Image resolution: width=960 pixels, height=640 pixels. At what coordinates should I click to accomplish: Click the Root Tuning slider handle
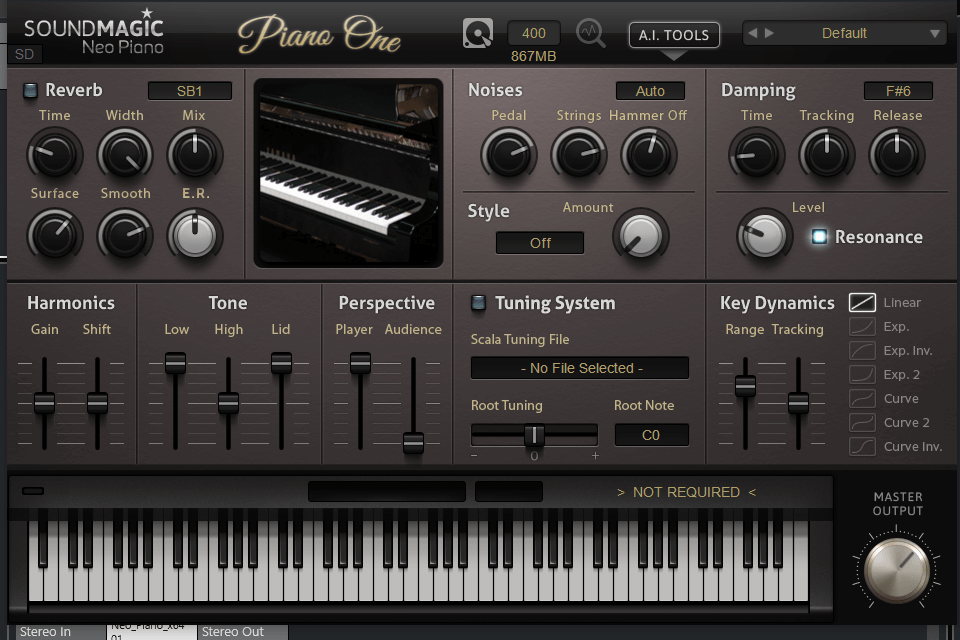pos(534,435)
